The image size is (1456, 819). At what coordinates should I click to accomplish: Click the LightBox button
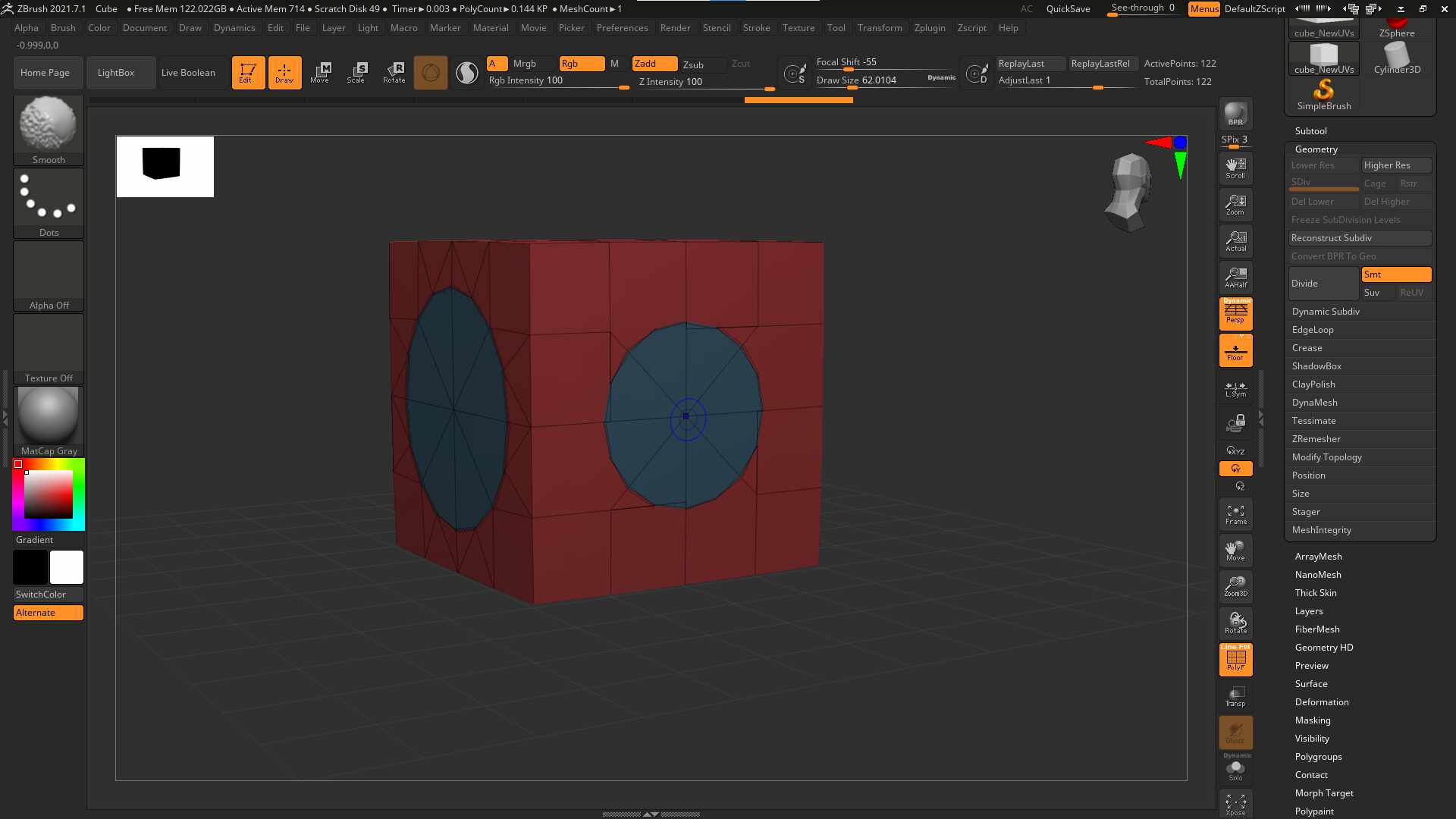(121, 73)
